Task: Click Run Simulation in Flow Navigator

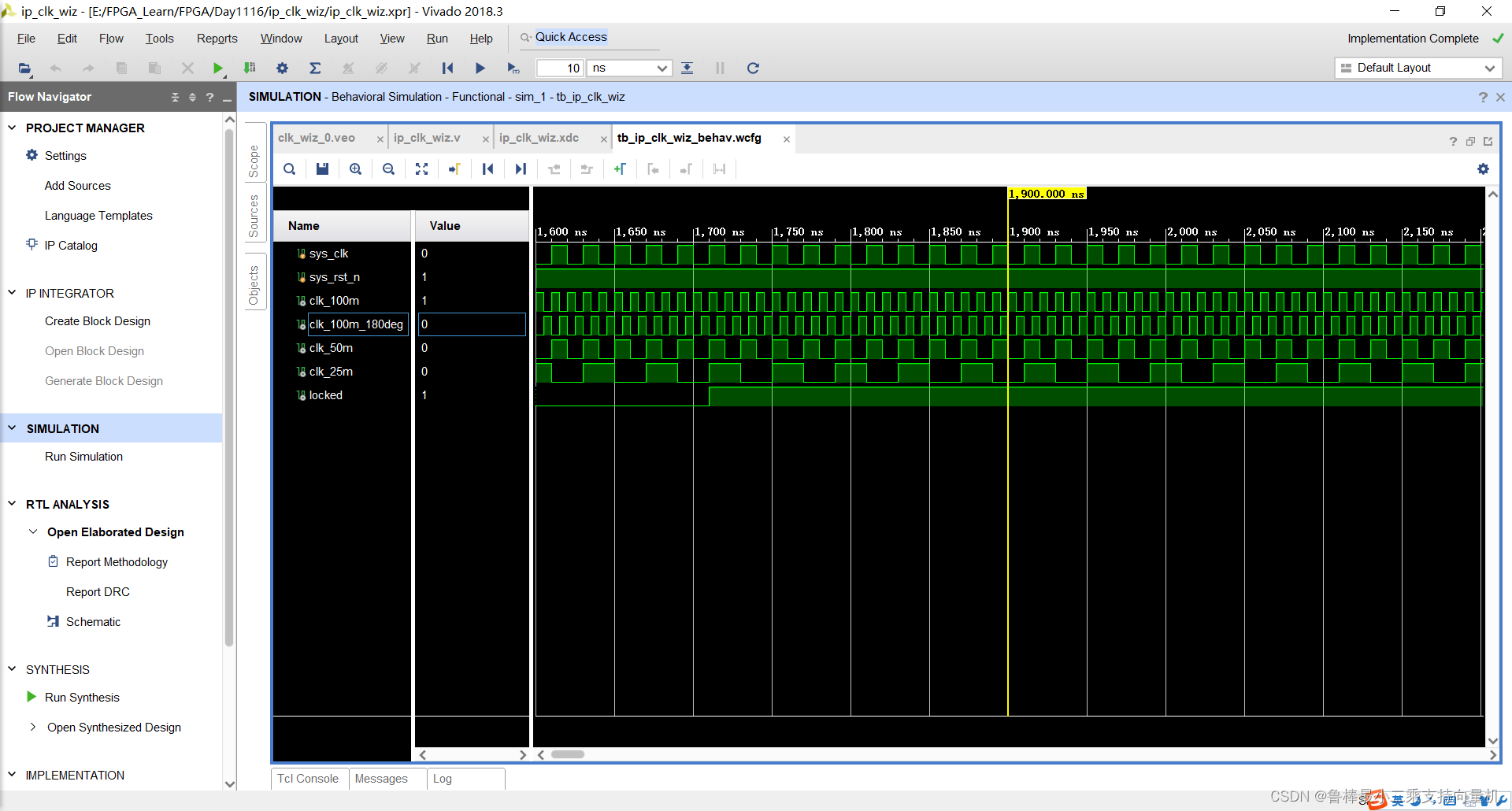Action: pos(83,457)
